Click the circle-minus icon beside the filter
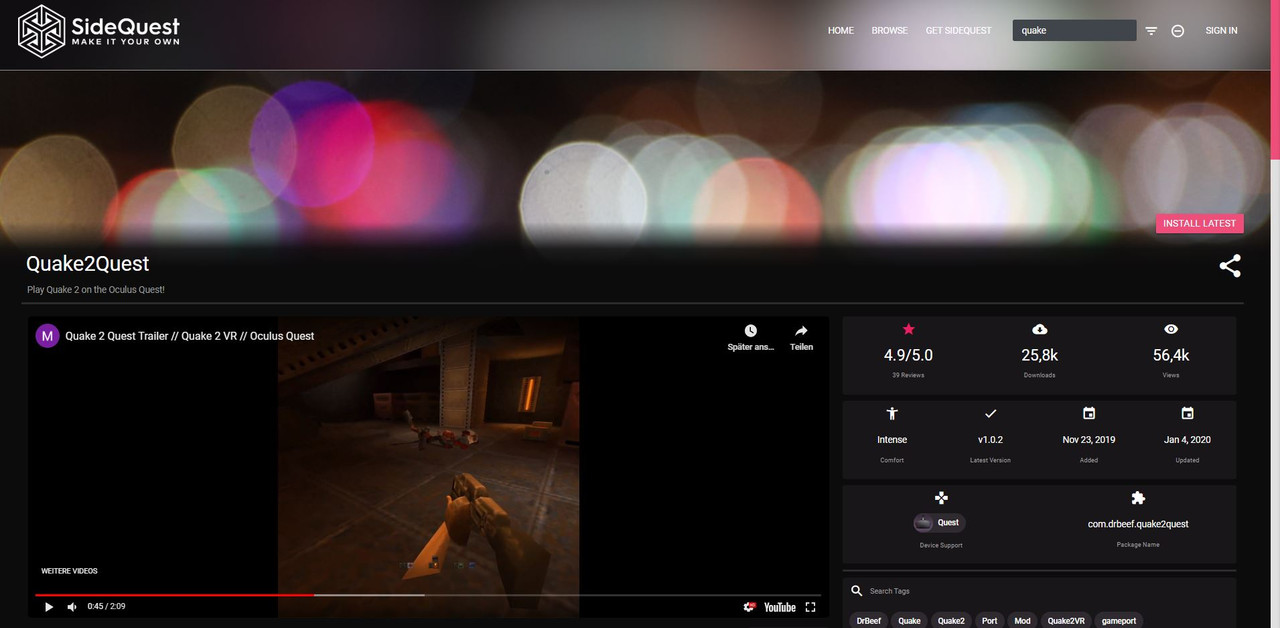Viewport: 1280px width, 628px height. click(x=1178, y=31)
